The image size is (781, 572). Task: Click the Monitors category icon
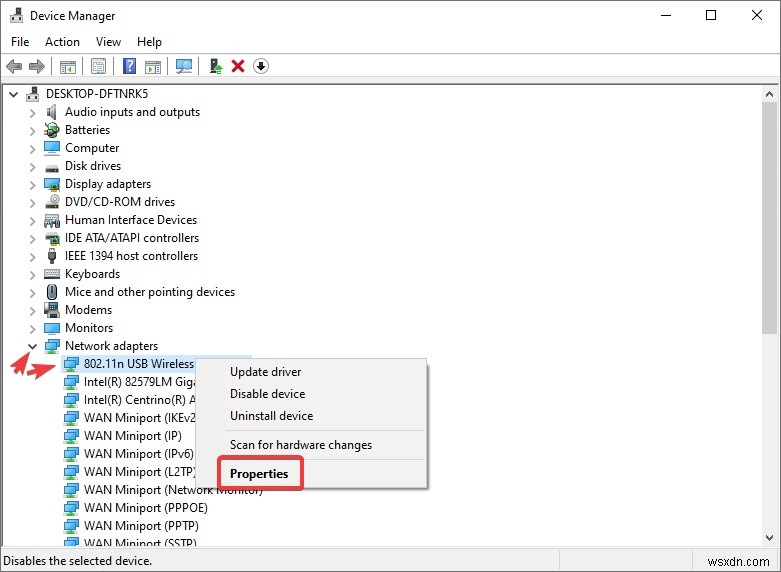(x=52, y=328)
